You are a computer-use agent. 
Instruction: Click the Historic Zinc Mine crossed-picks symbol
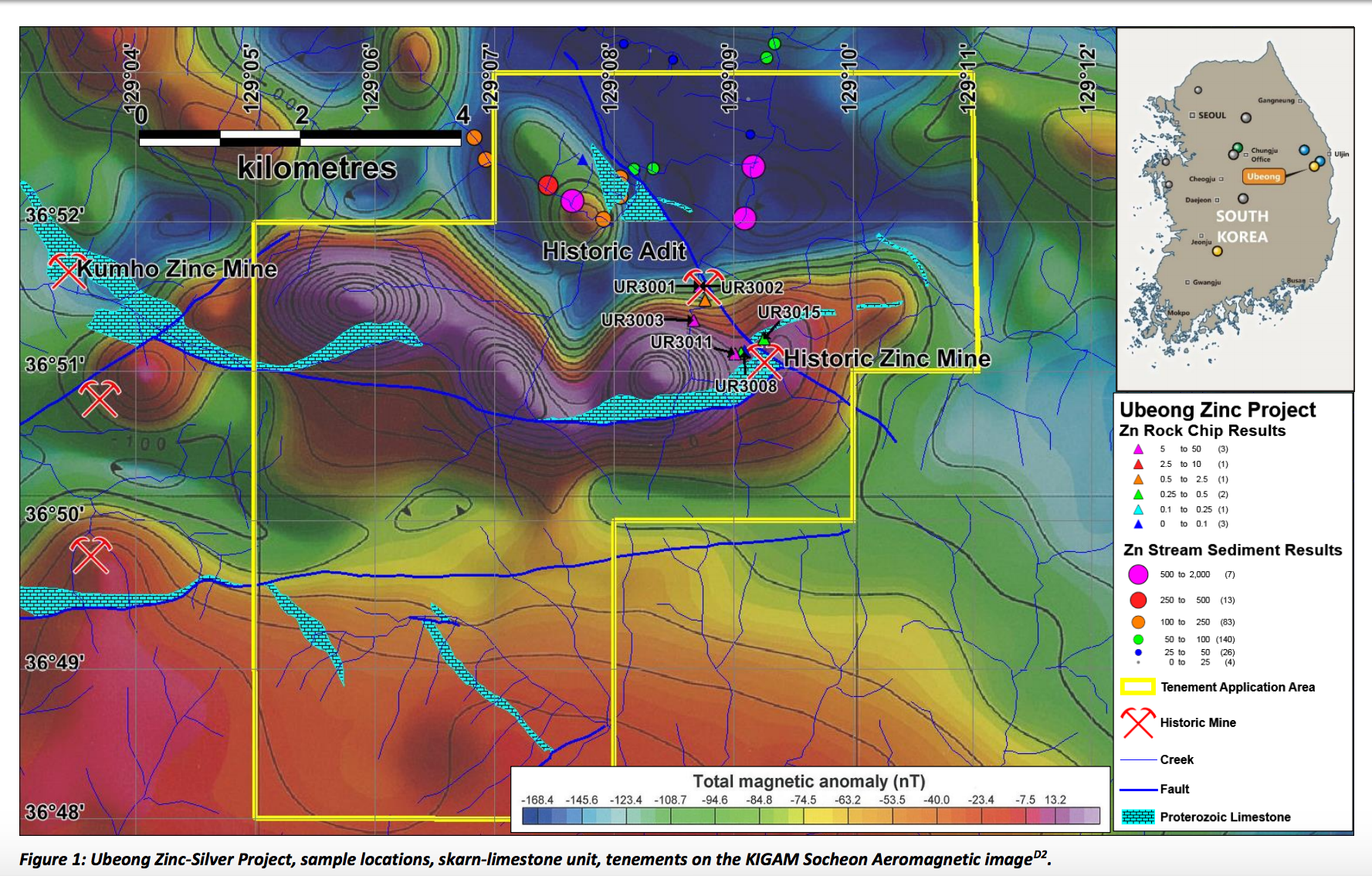click(x=764, y=360)
